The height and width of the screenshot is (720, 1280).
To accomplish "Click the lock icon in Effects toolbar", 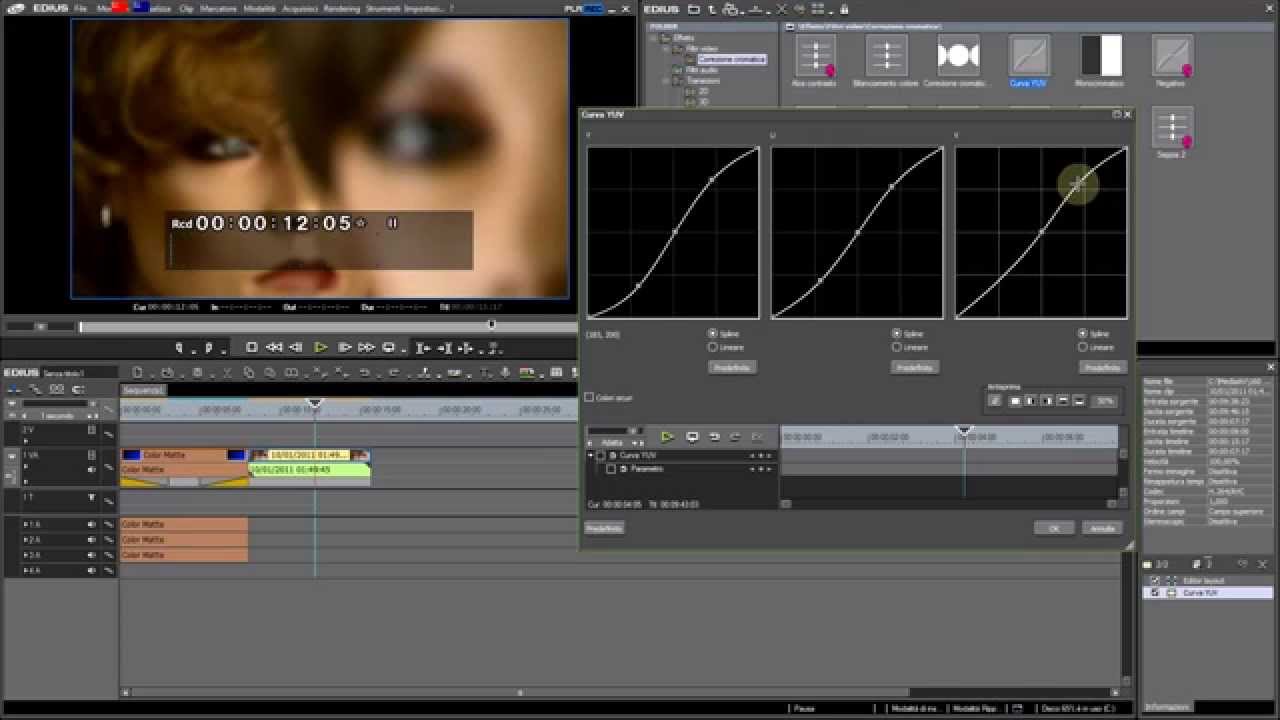I will pos(844,9).
